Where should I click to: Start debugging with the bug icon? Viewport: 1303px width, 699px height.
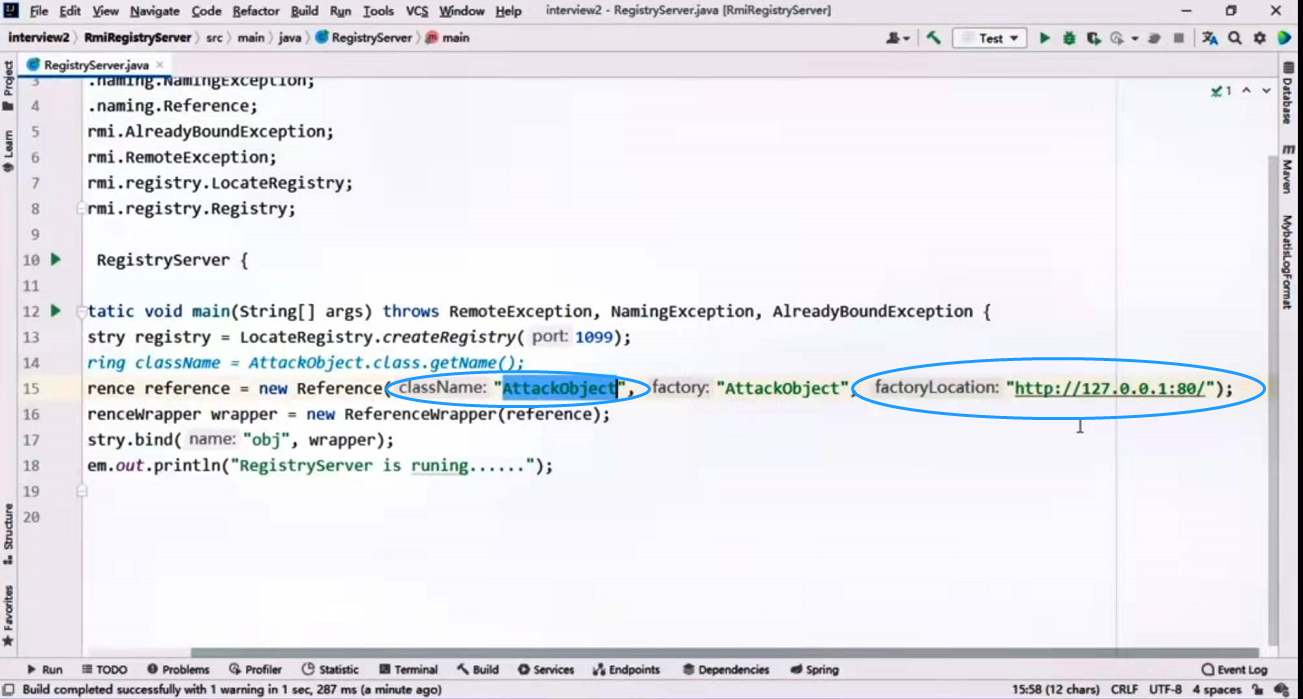click(1069, 38)
